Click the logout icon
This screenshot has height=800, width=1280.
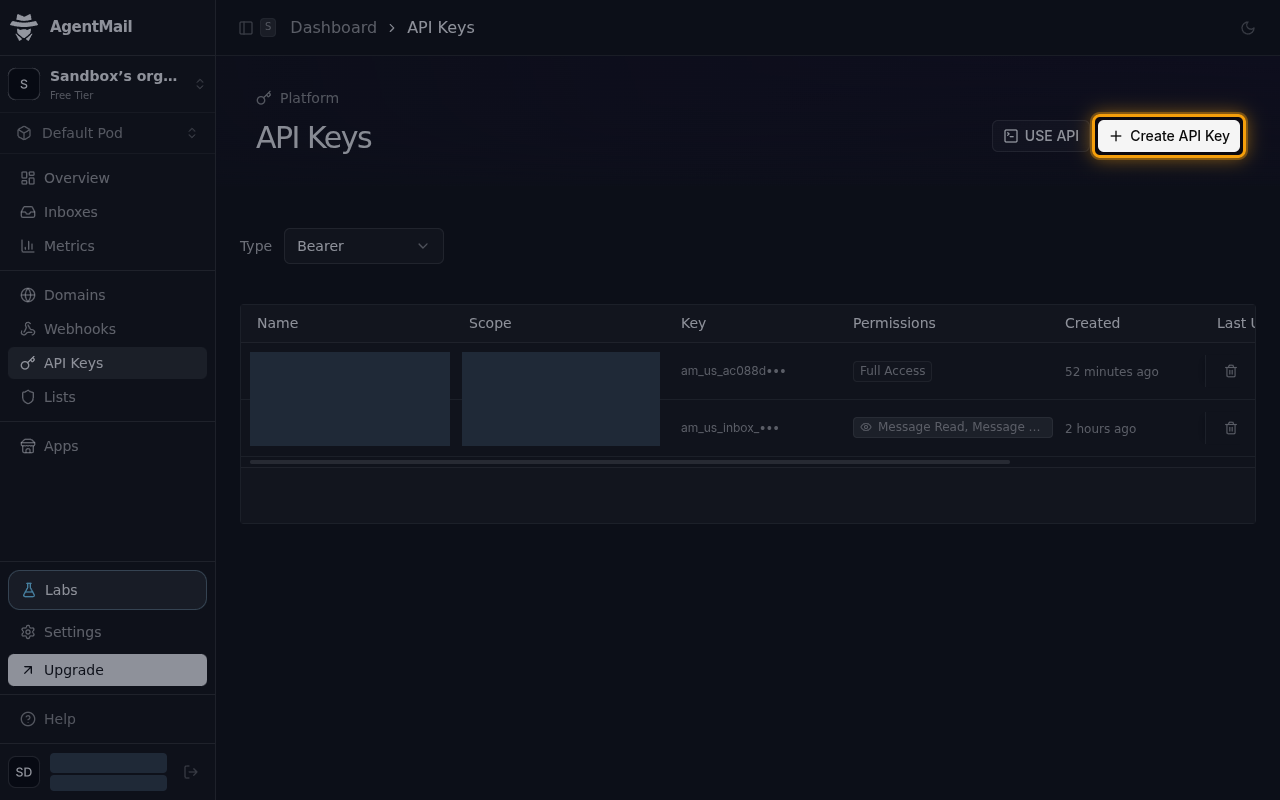pyautogui.click(x=191, y=772)
